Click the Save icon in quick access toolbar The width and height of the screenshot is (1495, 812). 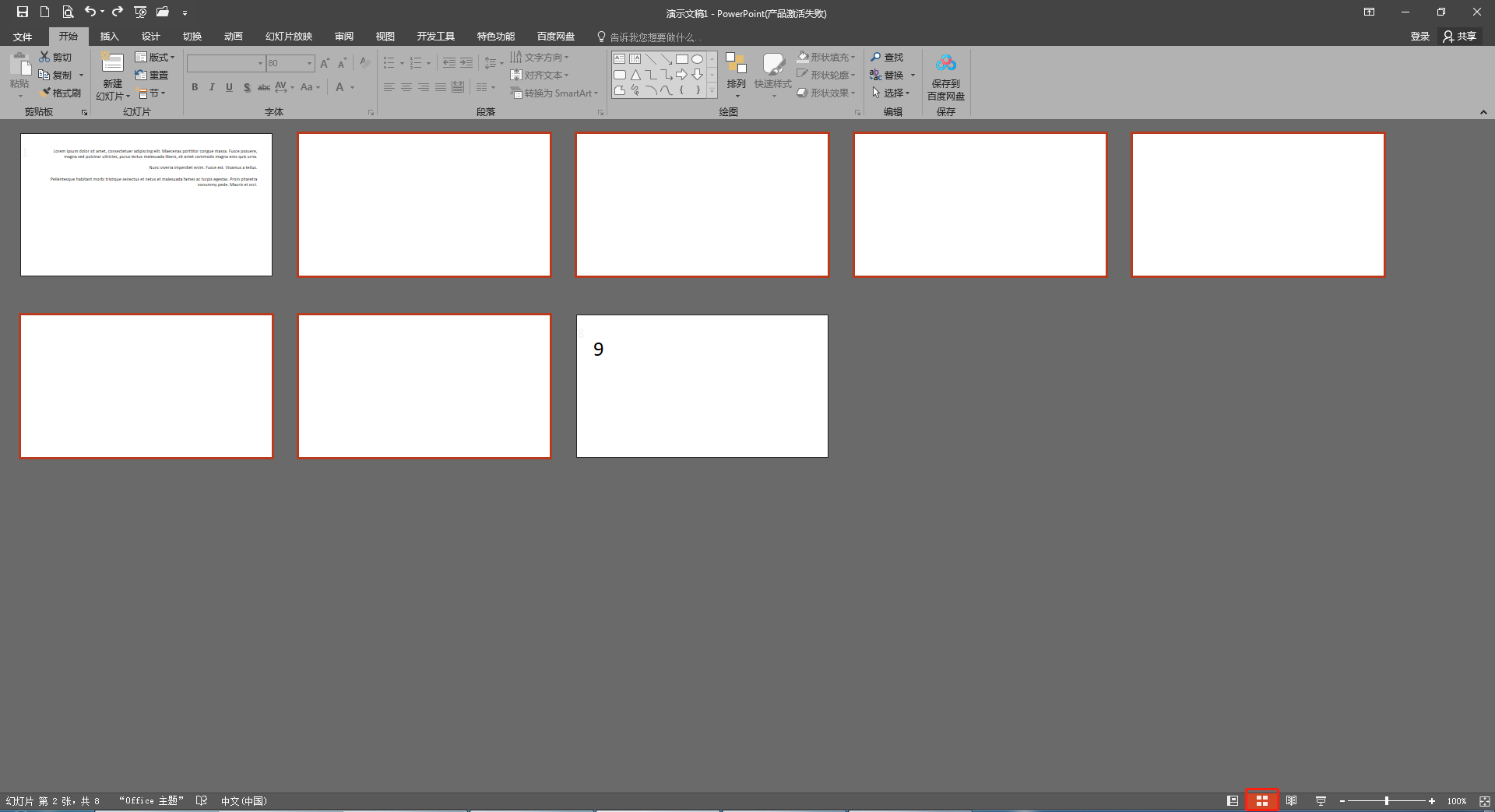[23, 12]
